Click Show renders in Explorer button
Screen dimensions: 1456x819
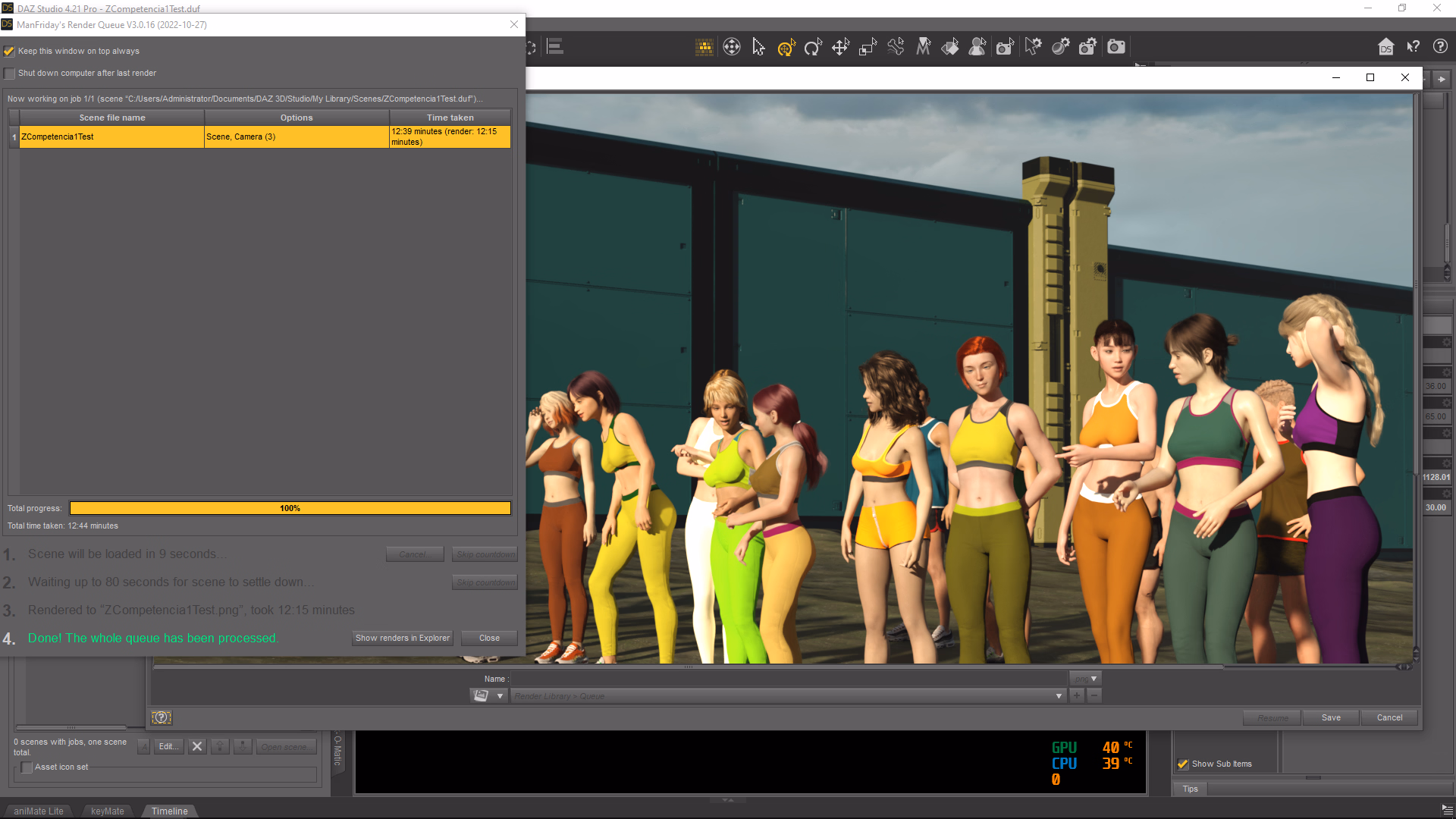point(402,638)
